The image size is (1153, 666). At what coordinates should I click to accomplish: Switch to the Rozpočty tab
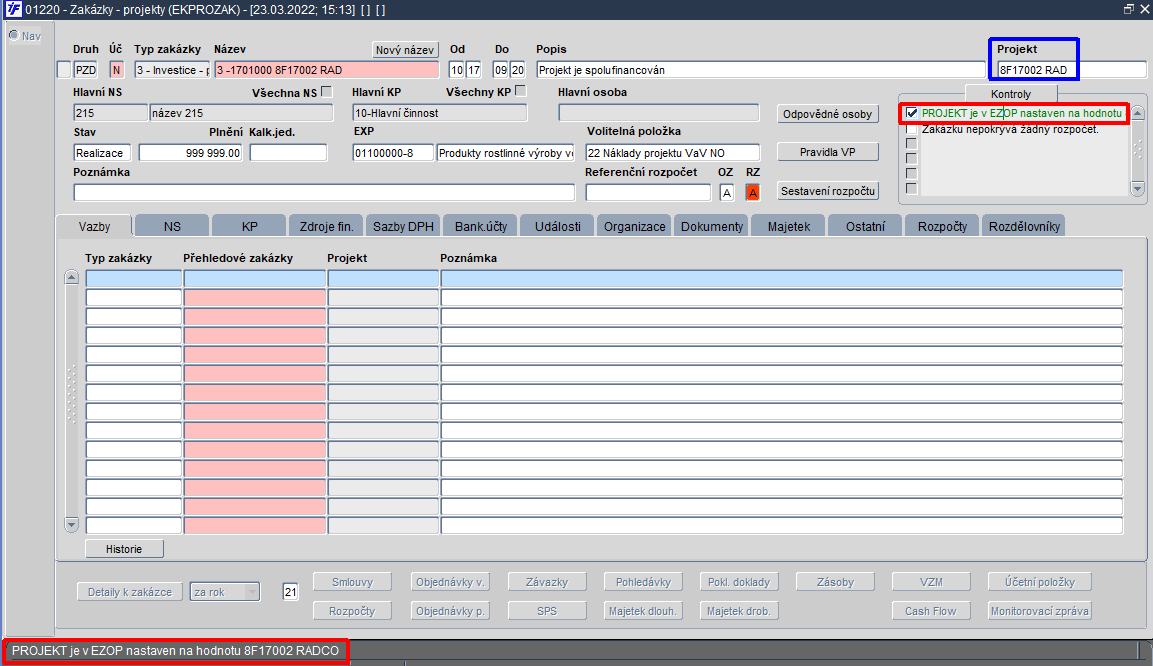tap(943, 226)
